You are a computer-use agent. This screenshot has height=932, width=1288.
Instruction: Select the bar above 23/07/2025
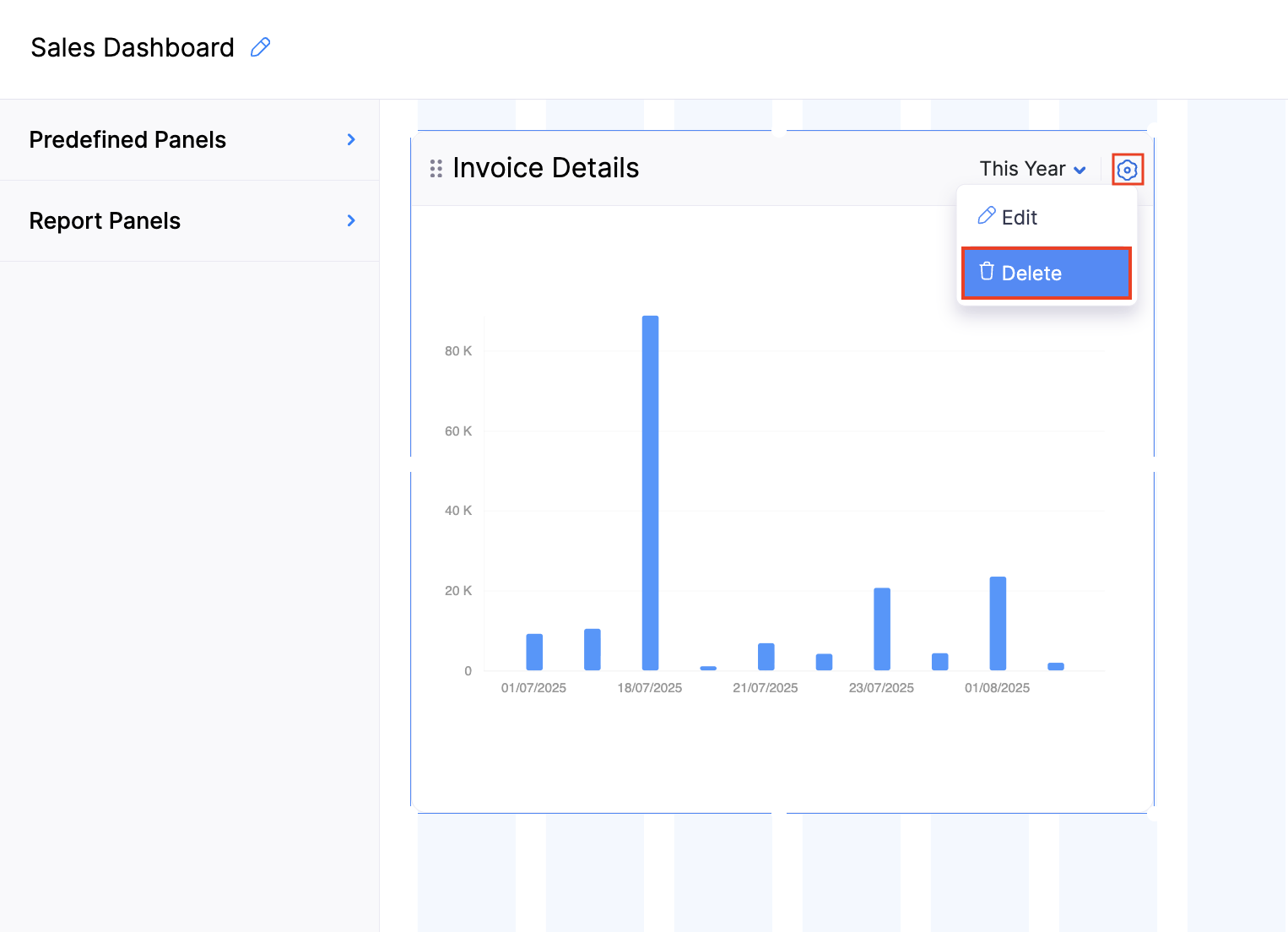click(x=882, y=629)
